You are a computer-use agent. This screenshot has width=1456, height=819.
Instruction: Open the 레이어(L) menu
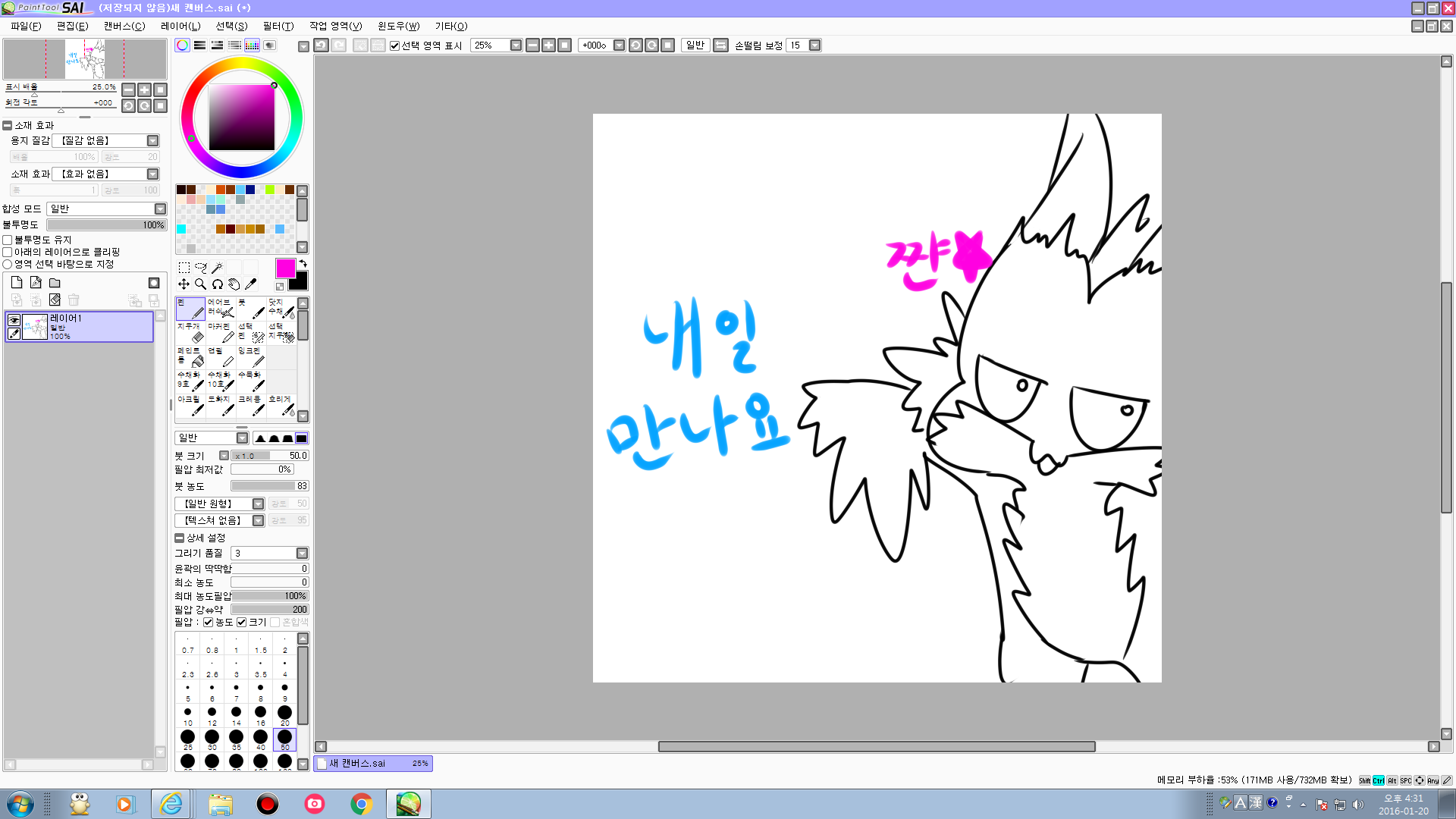(180, 26)
